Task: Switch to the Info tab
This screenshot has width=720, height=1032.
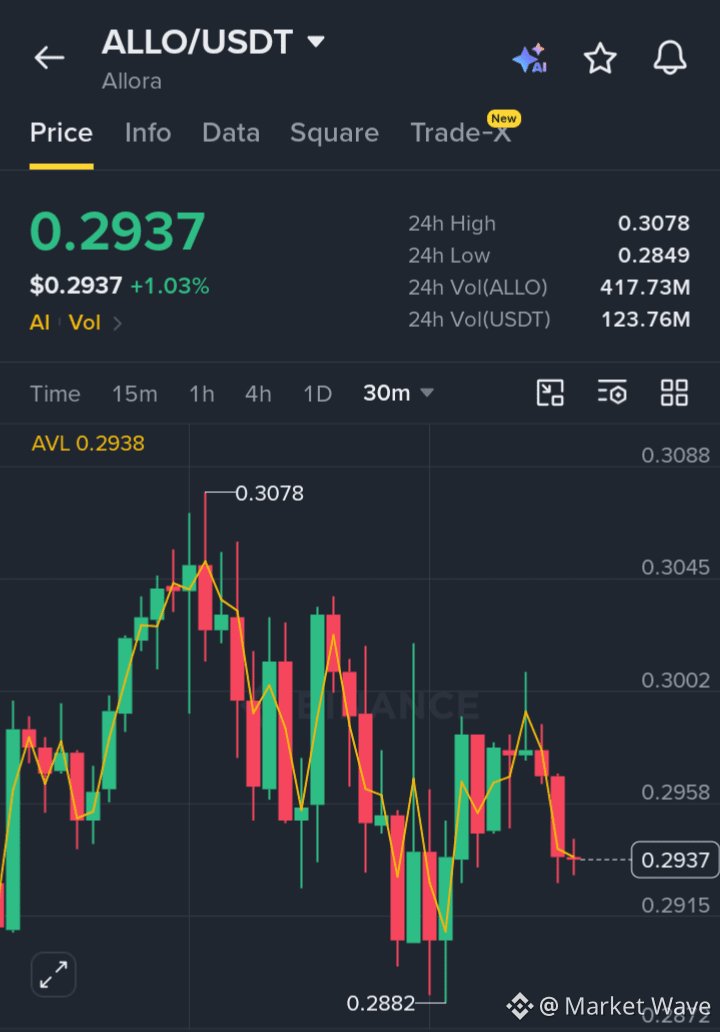Action: tap(148, 133)
